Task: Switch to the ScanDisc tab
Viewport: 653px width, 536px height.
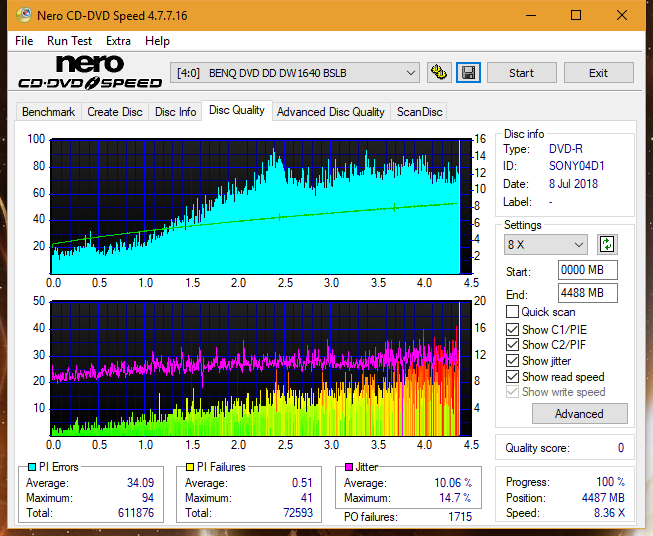Action: coord(419,112)
